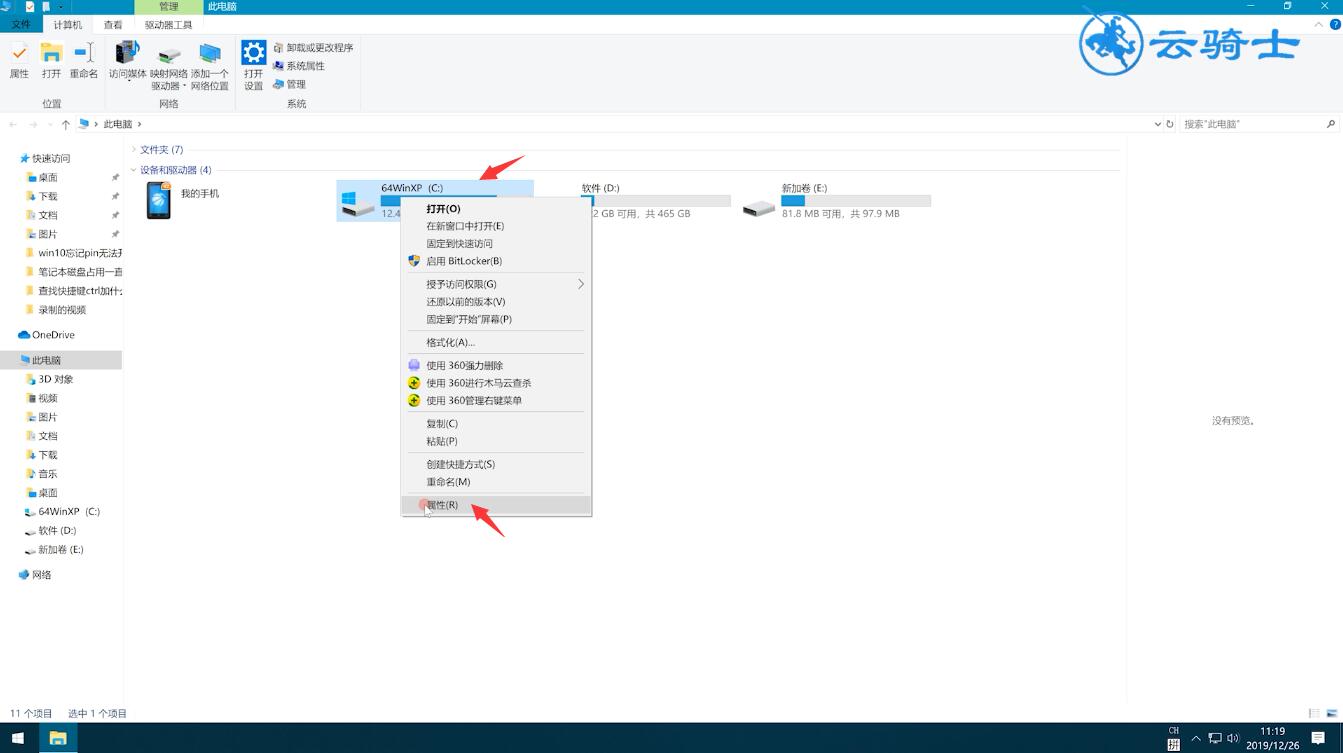Image resolution: width=1343 pixels, height=753 pixels.
Task: Expand the 文件夹 (7) group
Action: [134, 150]
